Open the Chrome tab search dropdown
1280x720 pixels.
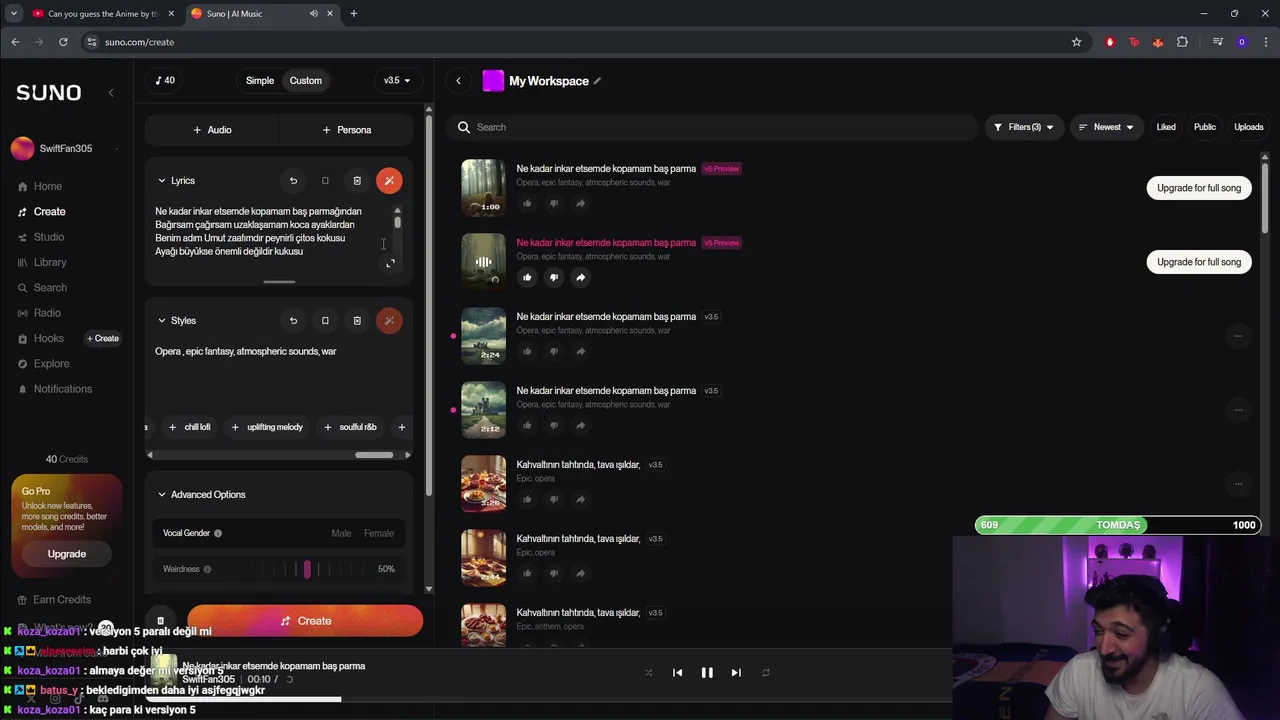pos(14,14)
